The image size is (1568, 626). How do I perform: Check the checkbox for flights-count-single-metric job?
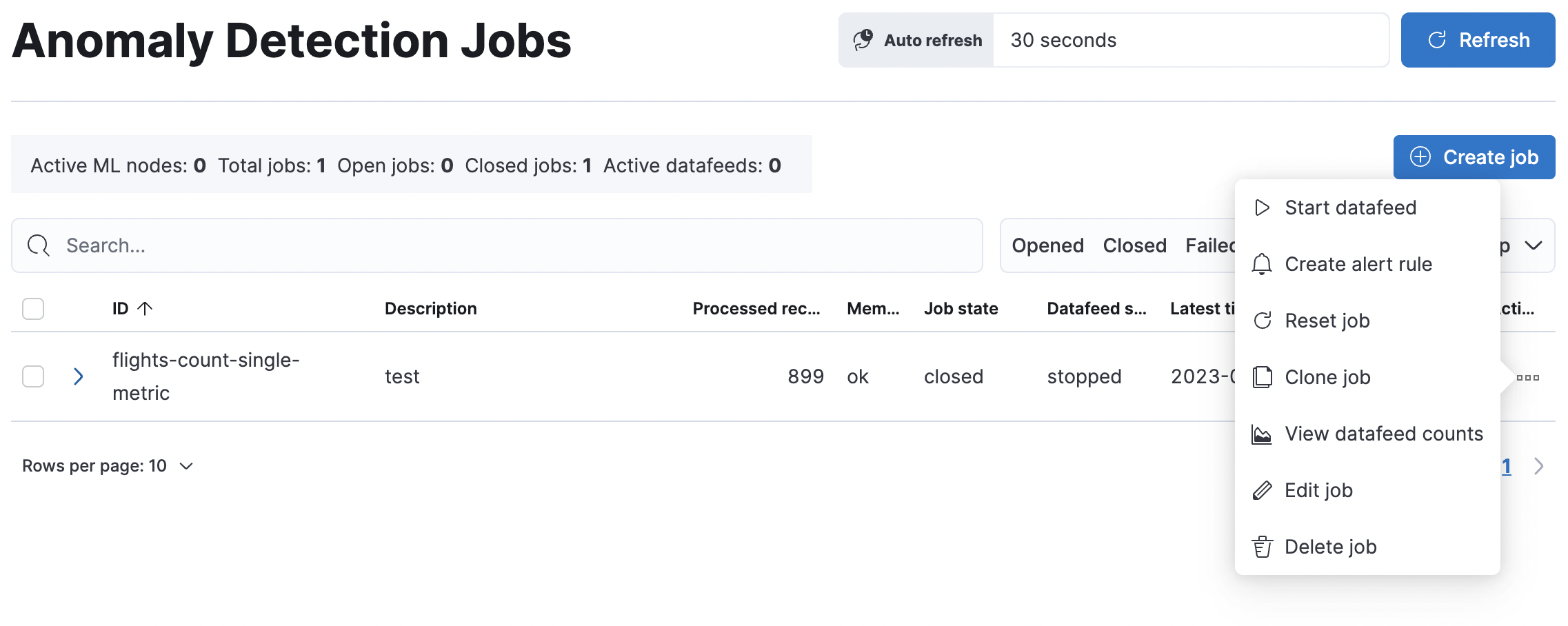[x=32, y=377]
